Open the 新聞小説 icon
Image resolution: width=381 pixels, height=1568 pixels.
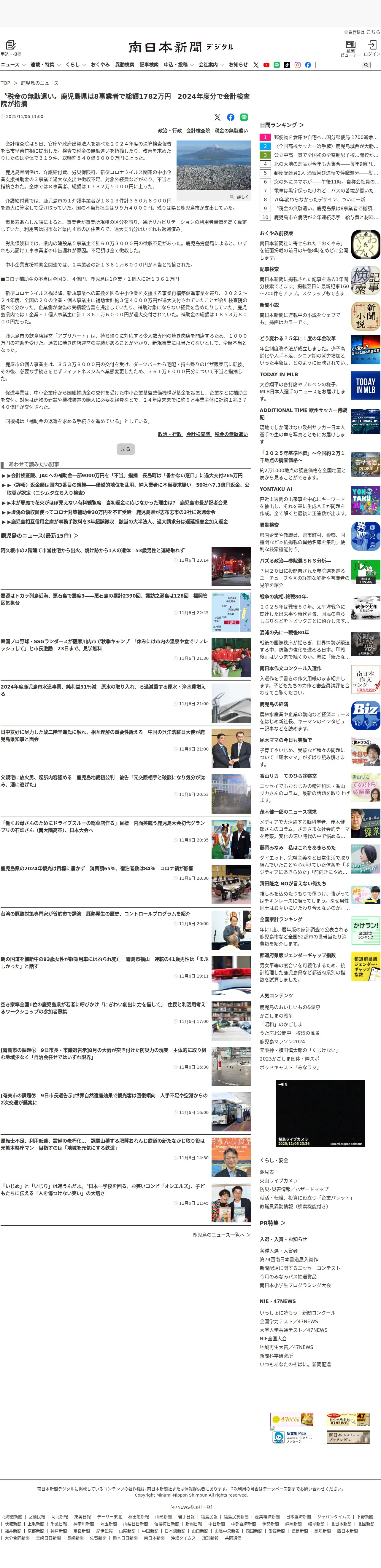pos(366,317)
